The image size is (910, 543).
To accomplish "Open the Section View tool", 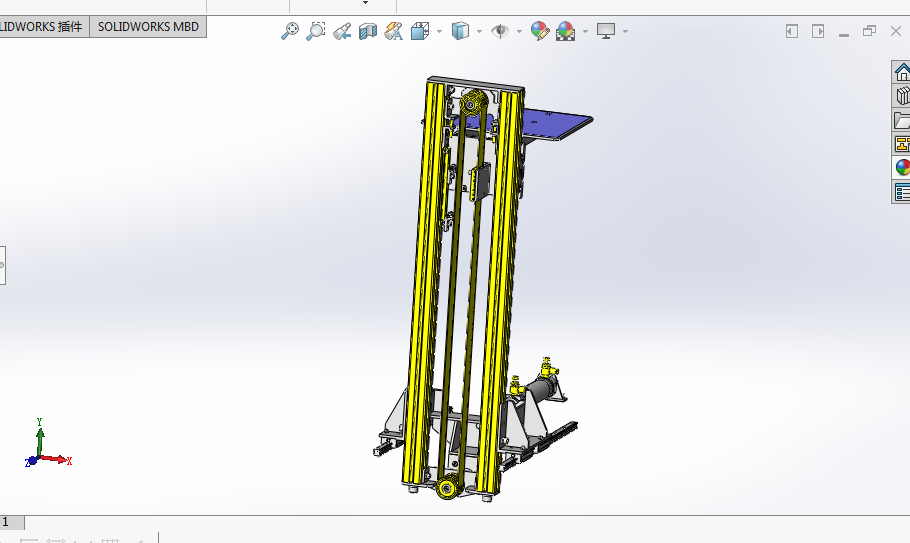I will tap(368, 31).
